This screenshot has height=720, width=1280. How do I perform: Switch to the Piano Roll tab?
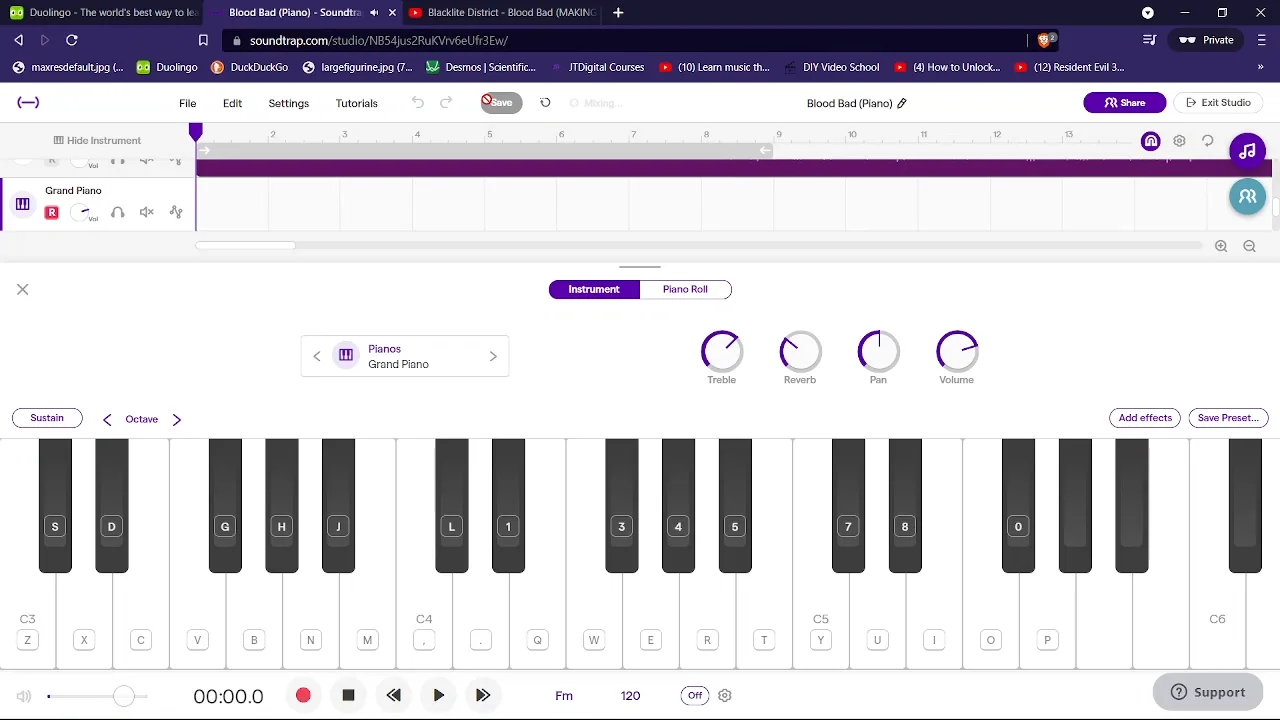(685, 289)
